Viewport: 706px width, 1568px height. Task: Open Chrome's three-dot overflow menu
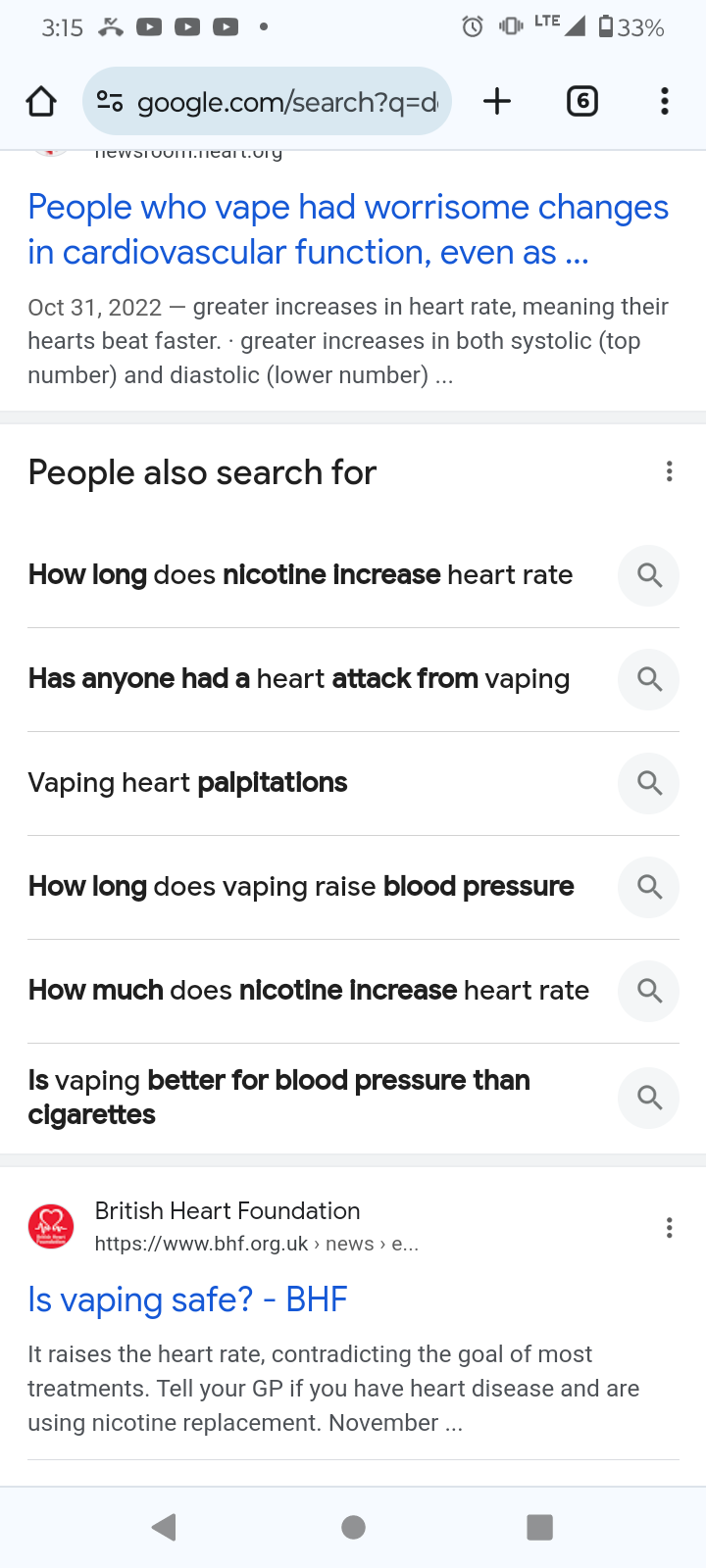pyautogui.click(x=665, y=101)
